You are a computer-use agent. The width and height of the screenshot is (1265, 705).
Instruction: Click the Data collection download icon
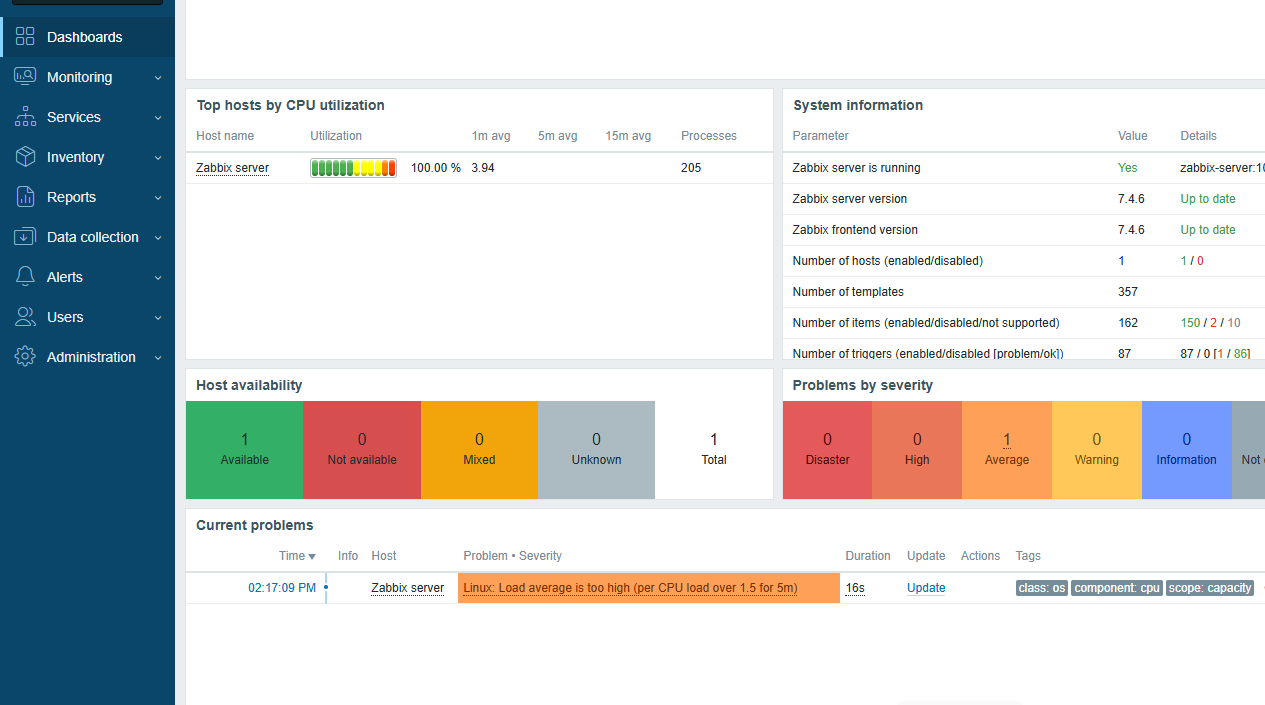click(25, 237)
